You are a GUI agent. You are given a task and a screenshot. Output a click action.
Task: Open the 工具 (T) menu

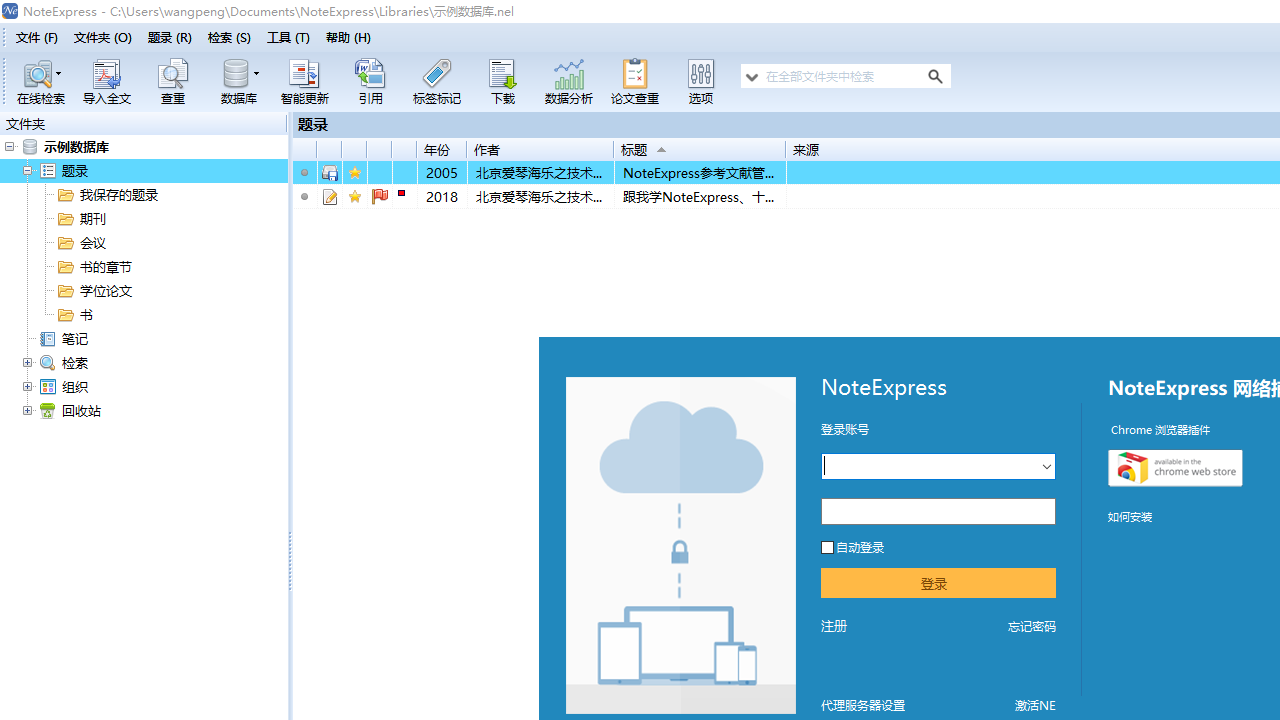tap(288, 37)
